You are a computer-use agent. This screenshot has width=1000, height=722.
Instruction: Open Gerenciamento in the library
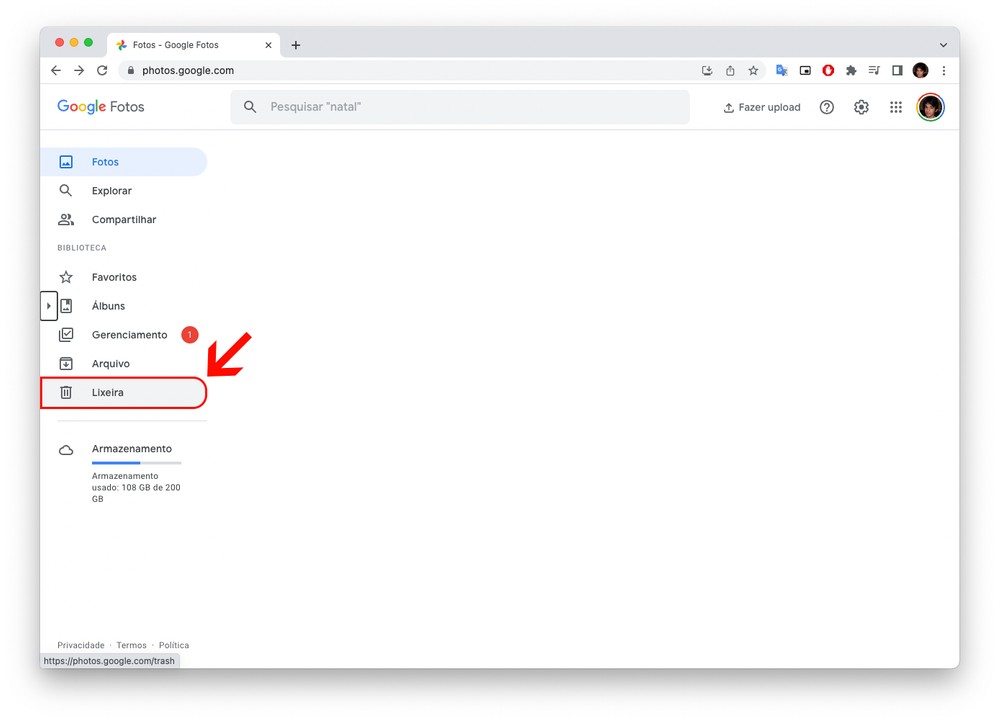pos(124,335)
